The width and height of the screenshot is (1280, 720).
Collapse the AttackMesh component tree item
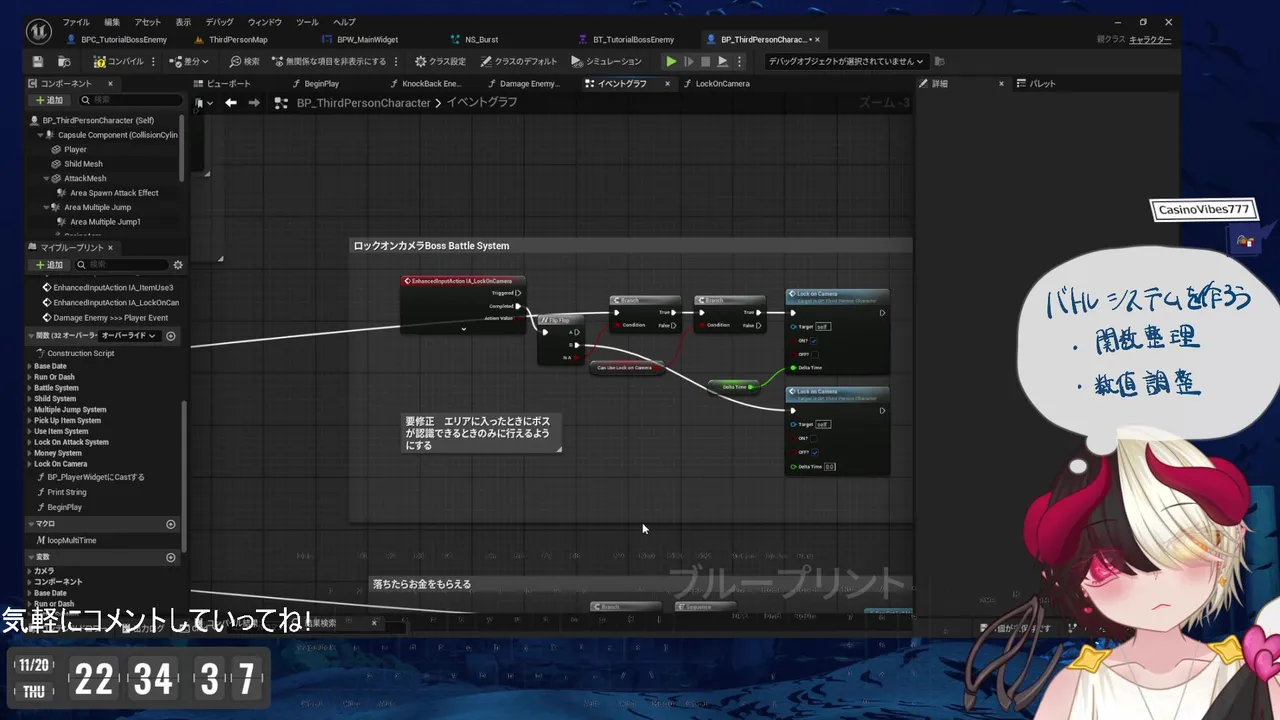[x=47, y=178]
